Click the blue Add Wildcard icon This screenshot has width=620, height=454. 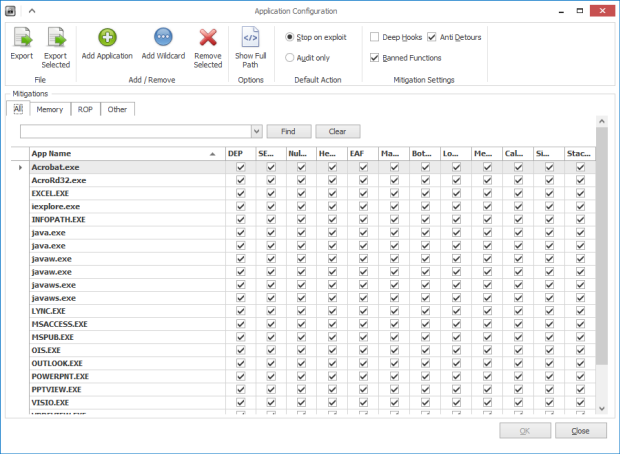click(x=163, y=38)
